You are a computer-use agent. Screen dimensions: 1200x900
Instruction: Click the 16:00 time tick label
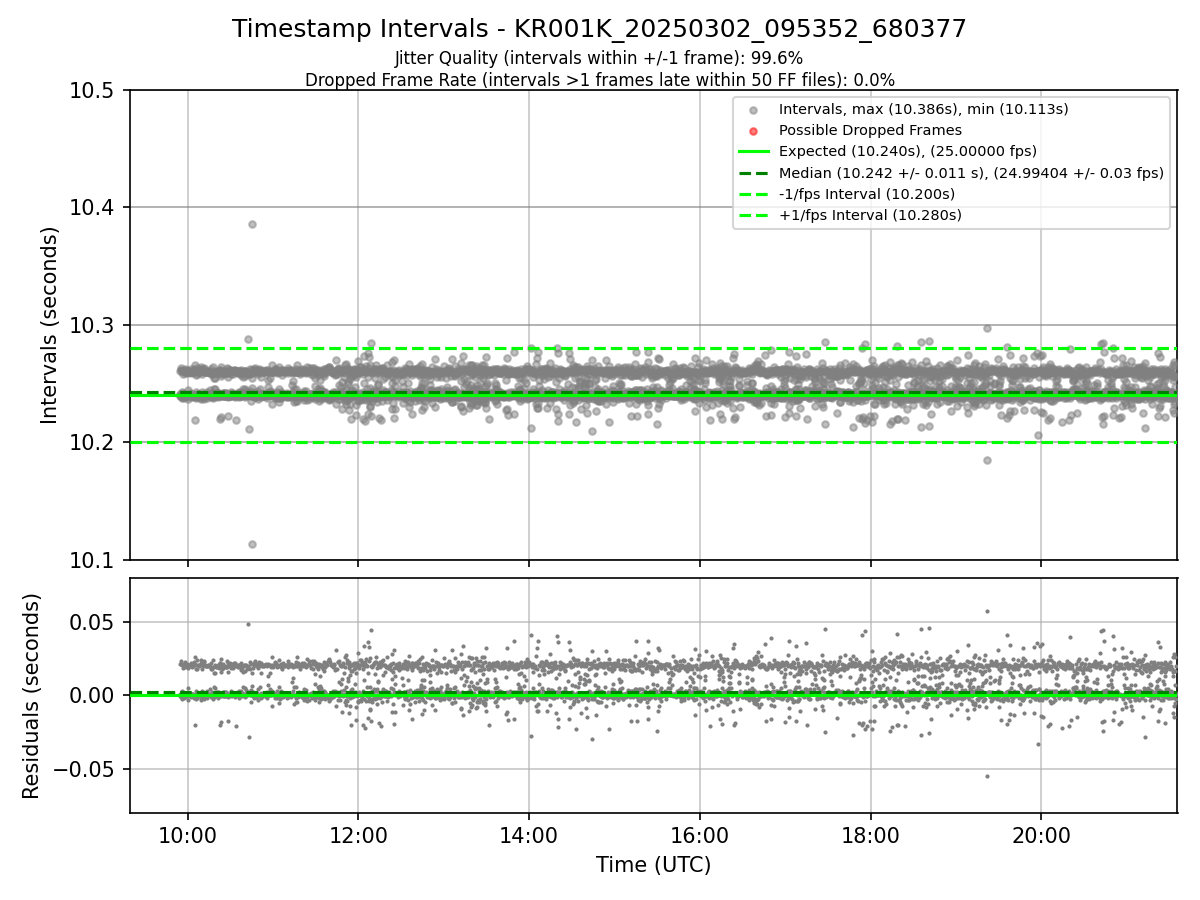[x=700, y=835]
